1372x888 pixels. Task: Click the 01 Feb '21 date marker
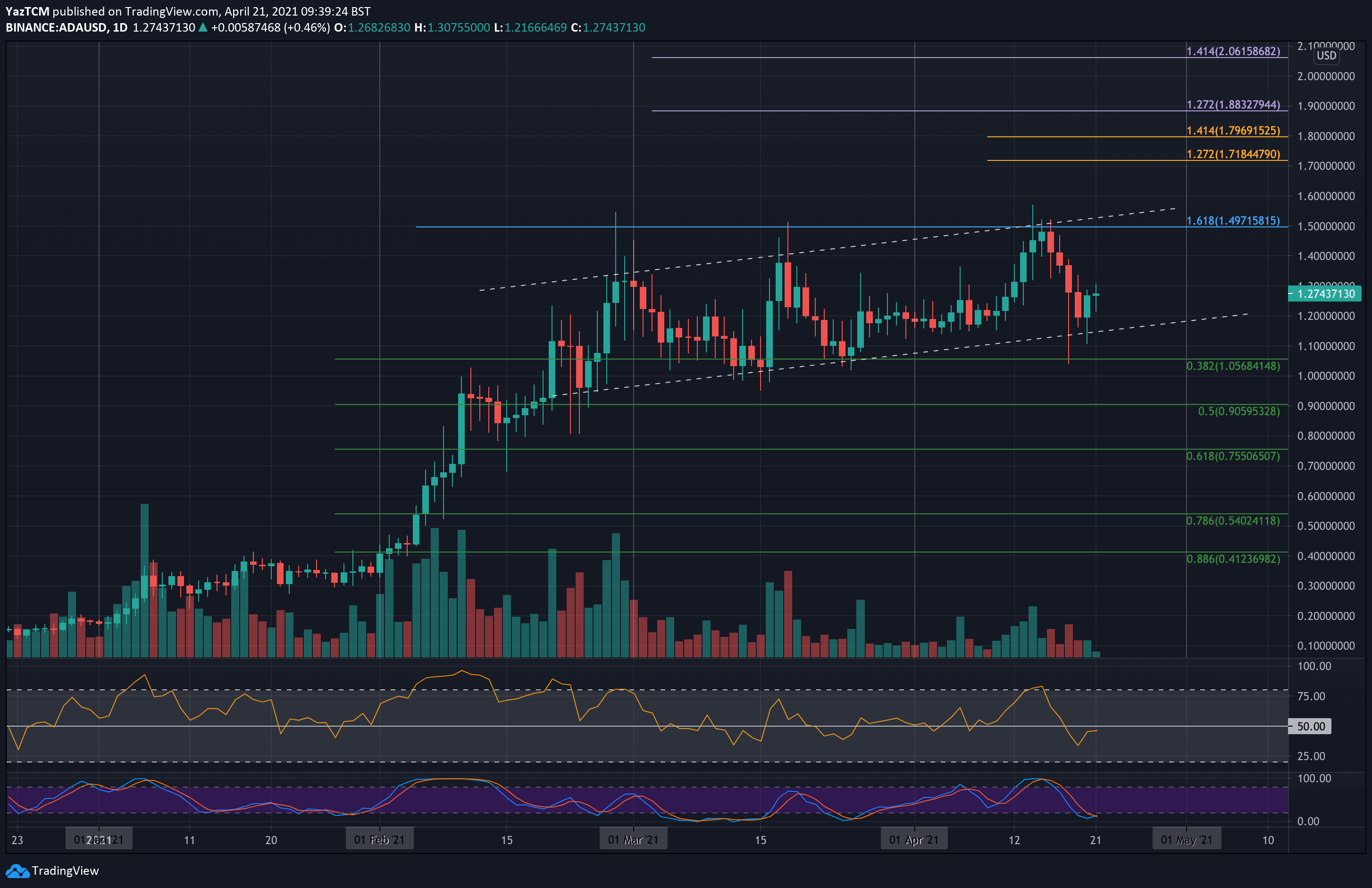(x=379, y=839)
